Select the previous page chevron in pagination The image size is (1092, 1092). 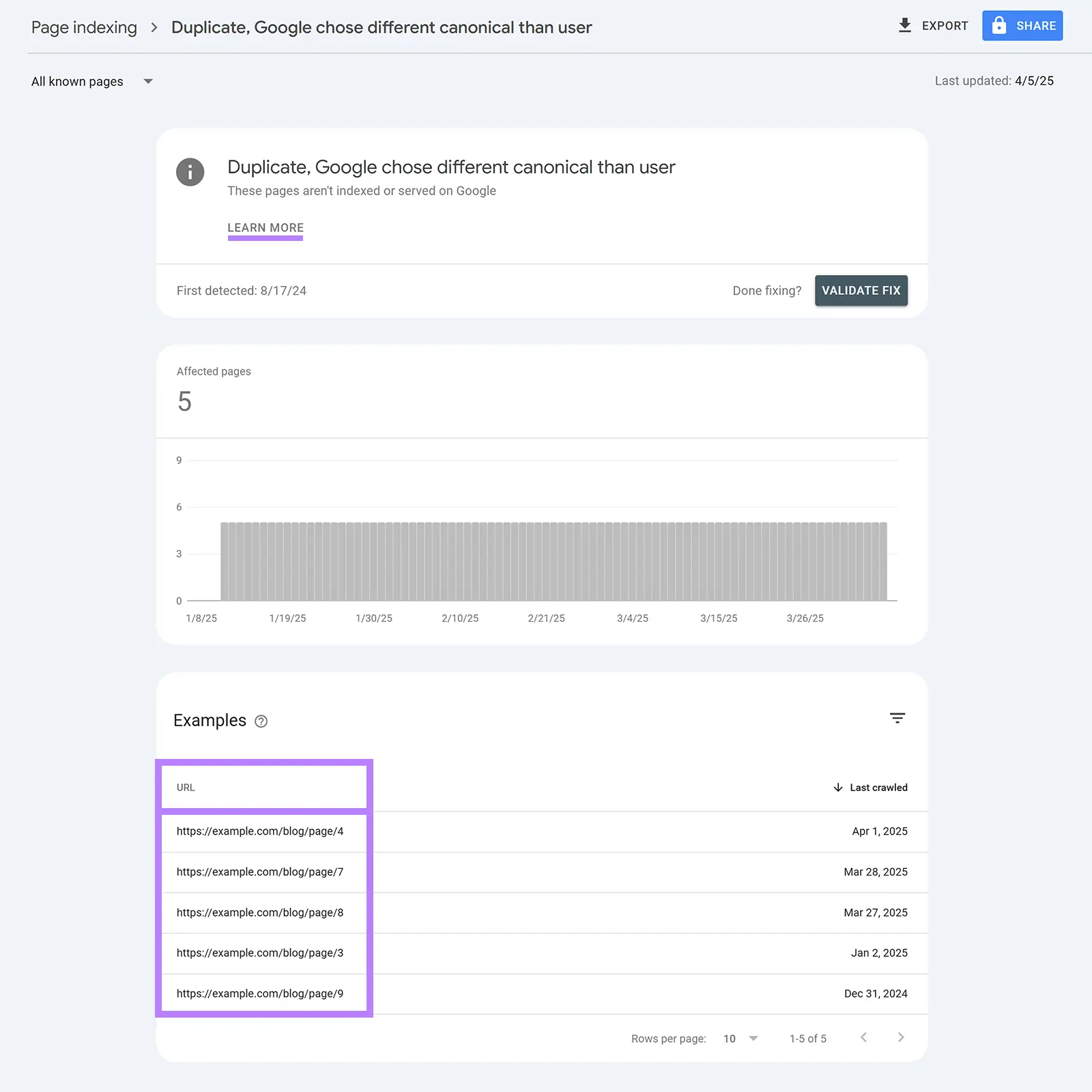[x=863, y=1037]
